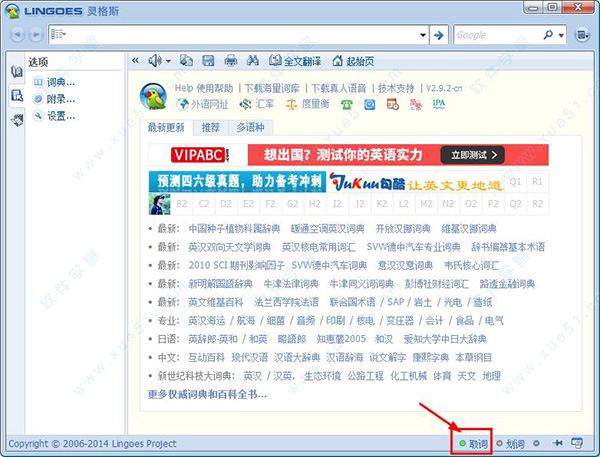
Task: Click the 立即测试 button on the VIPABC banner
Action: [473, 155]
